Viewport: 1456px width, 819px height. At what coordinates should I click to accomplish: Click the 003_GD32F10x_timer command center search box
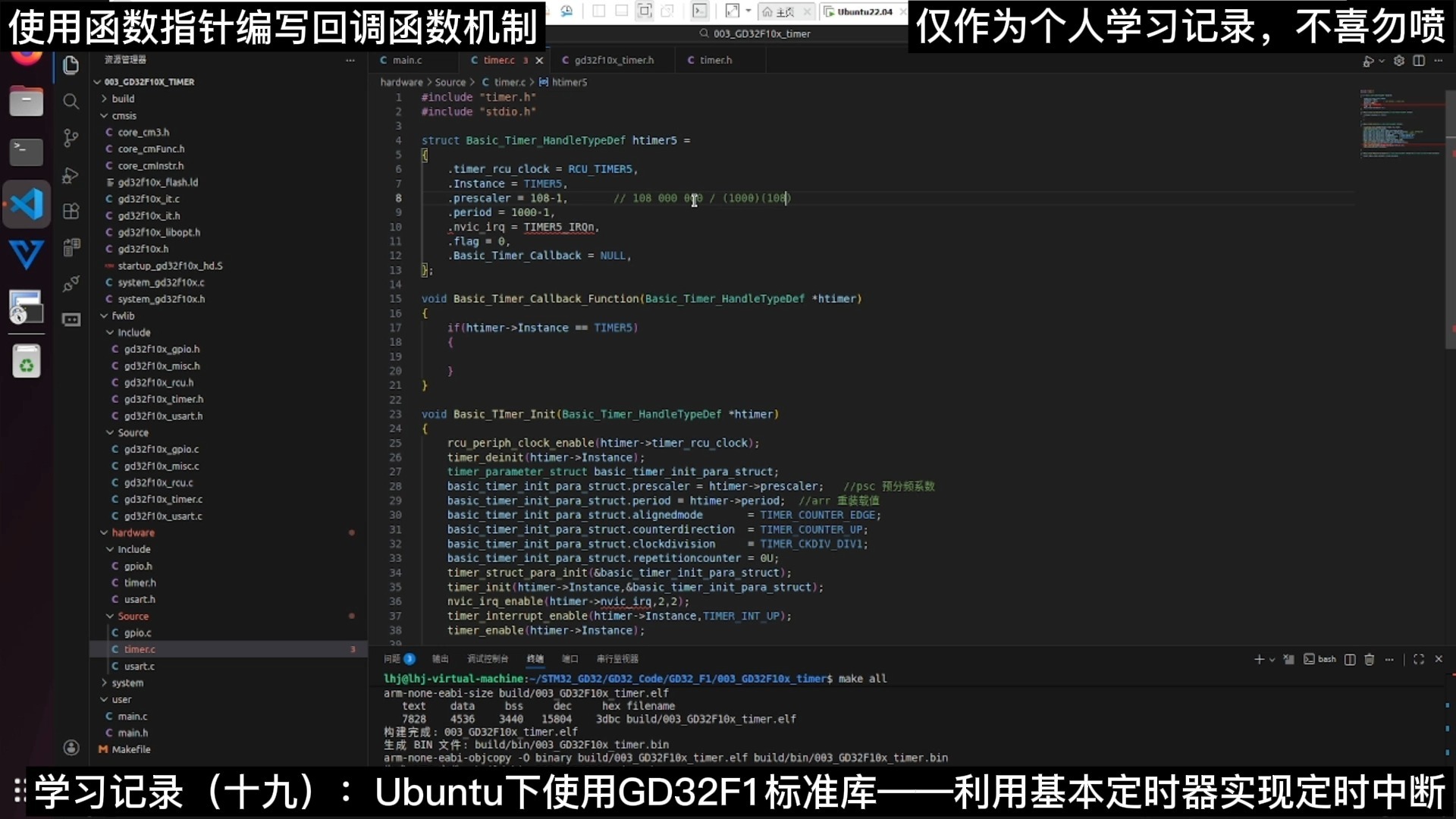tap(758, 33)
